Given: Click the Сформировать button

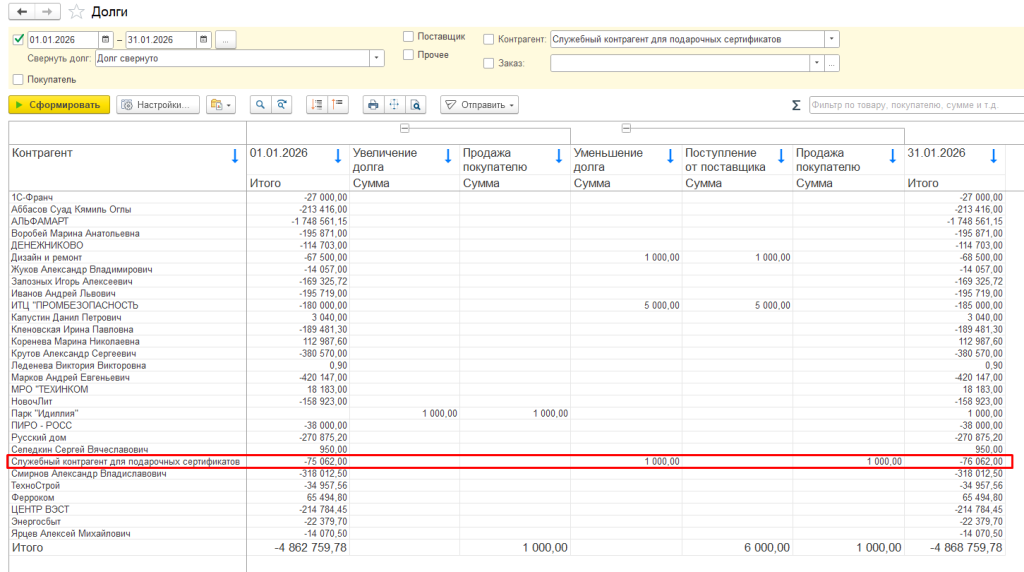Looking at the screenshot, I should pos(59,104).
